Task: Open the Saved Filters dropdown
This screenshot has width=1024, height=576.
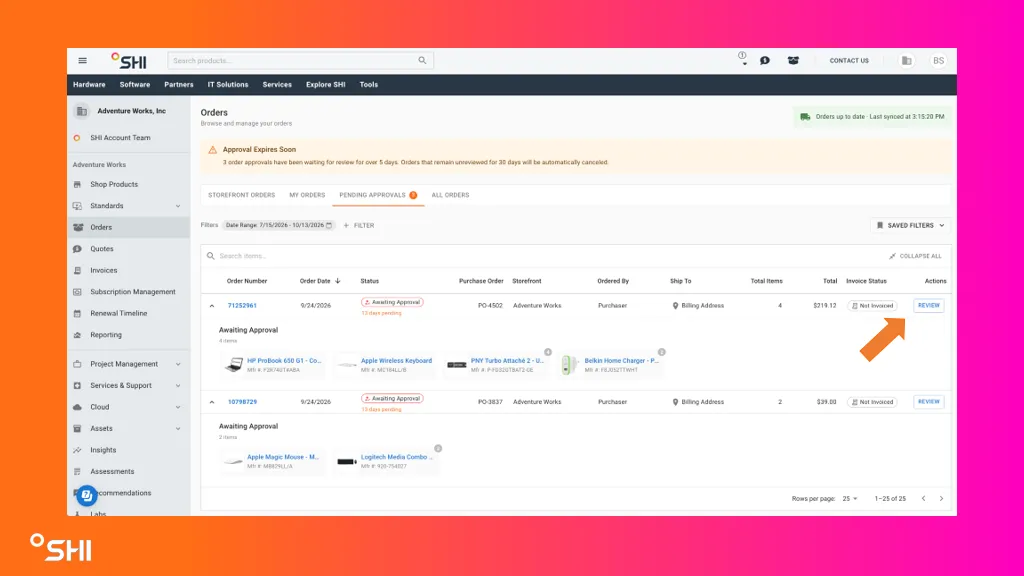Action: point(910,225)
